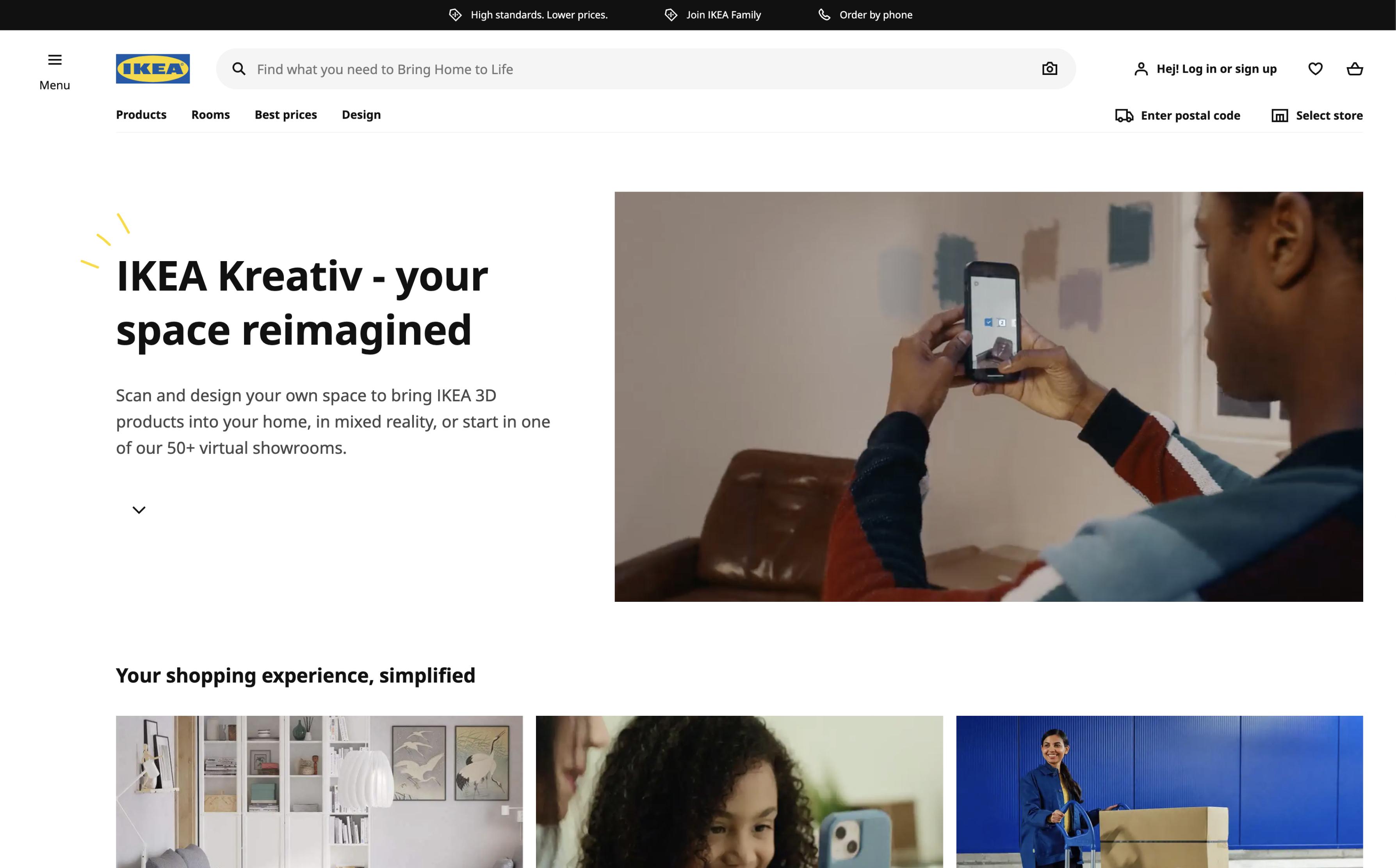Open favorites heart icon
This screenshot has width=1396, height=868.
click(1315, 69)
